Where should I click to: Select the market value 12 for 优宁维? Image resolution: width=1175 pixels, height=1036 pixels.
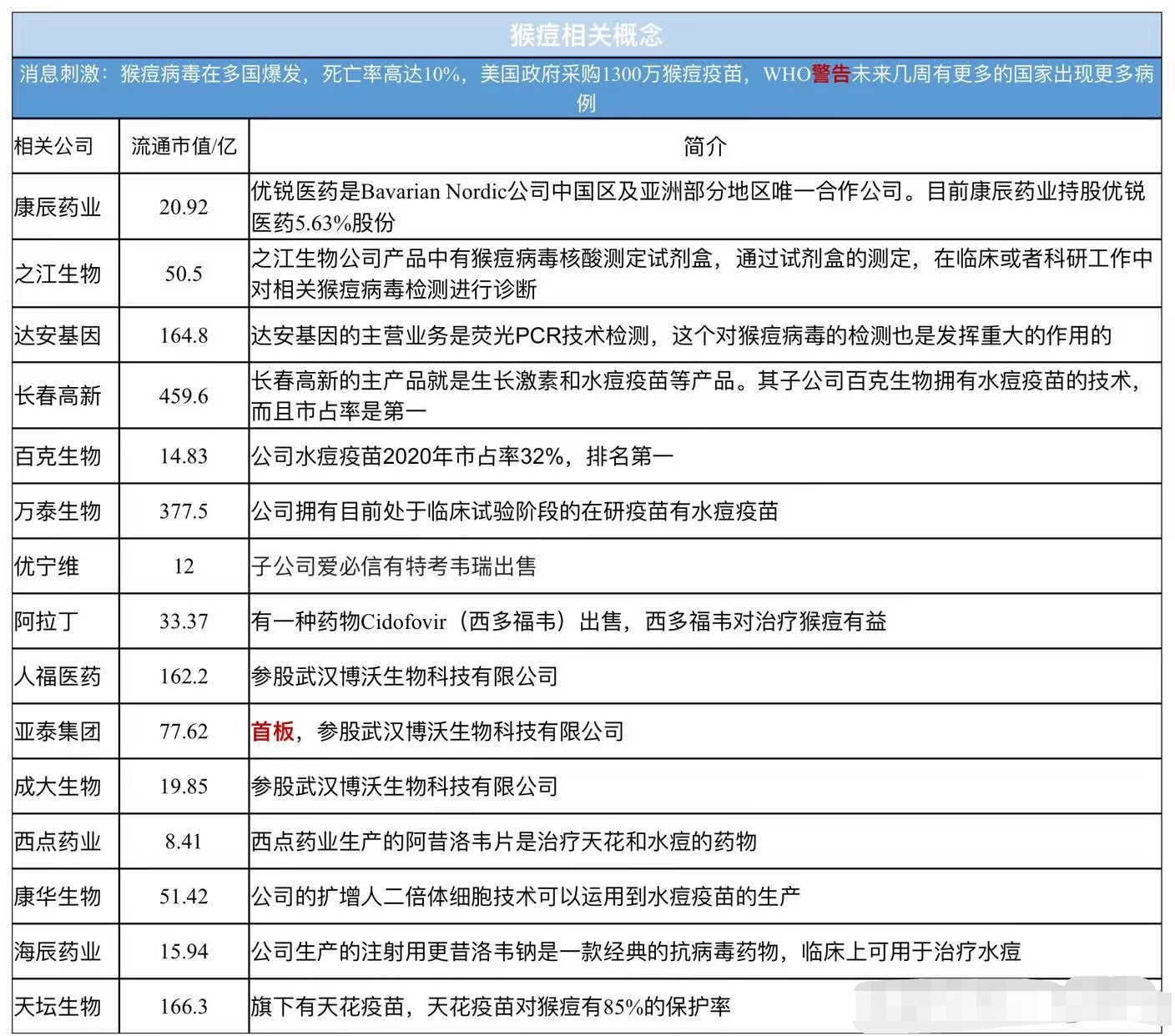(184, 566)
